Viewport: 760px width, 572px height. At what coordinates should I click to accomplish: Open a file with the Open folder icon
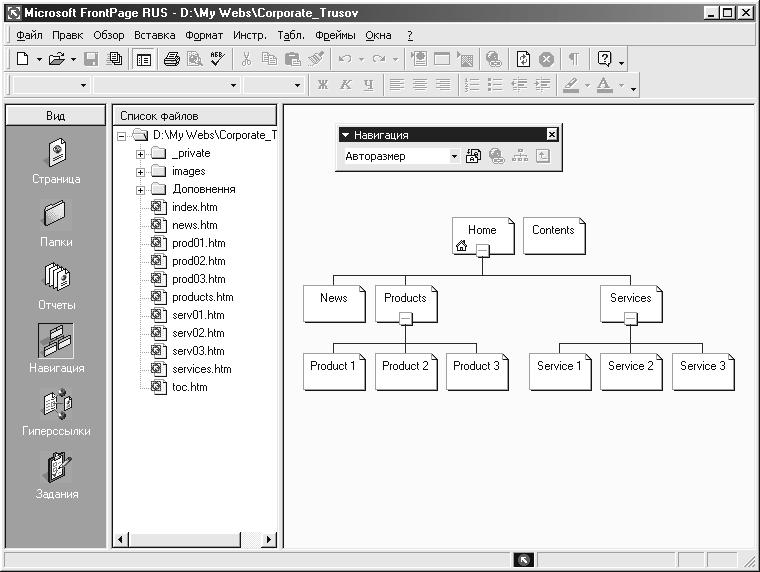coord(56,59)
